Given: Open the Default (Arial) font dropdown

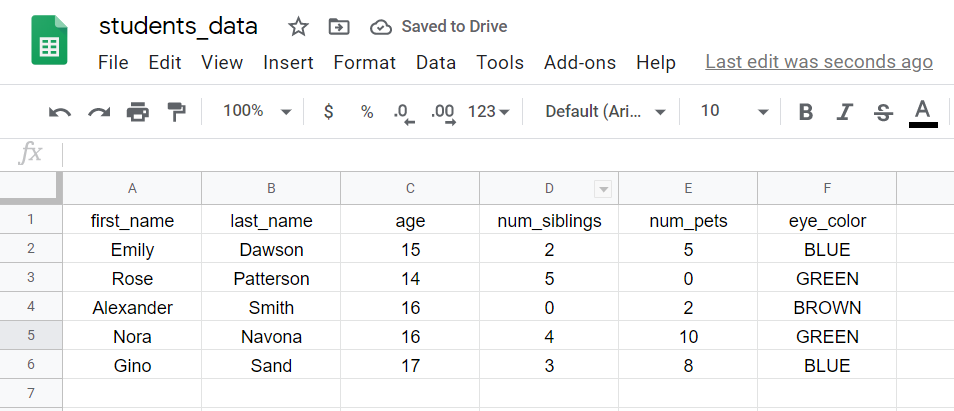Looking at the screenshot, I should pos(605,111).
